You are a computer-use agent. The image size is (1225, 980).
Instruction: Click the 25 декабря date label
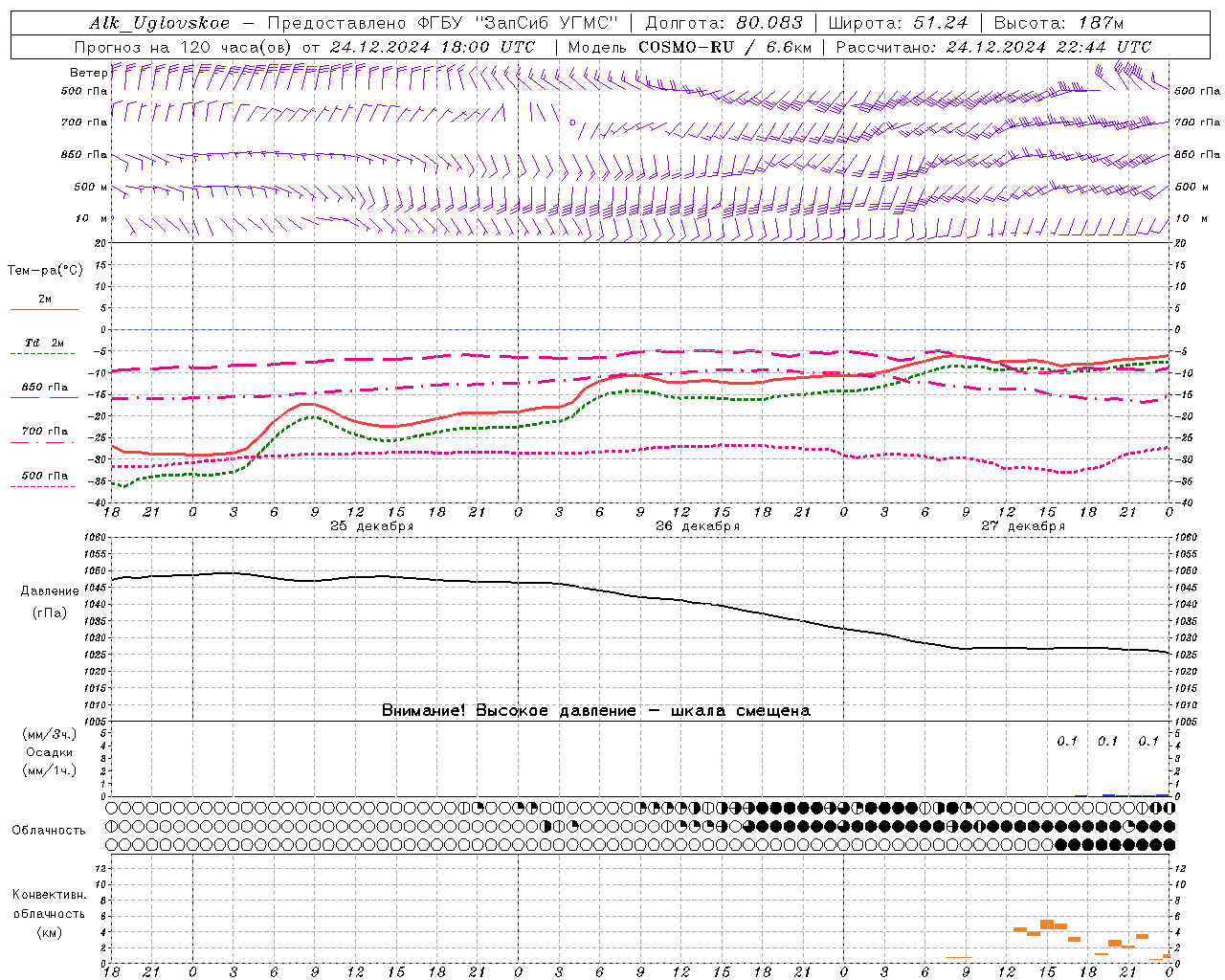tap(372, 526)
